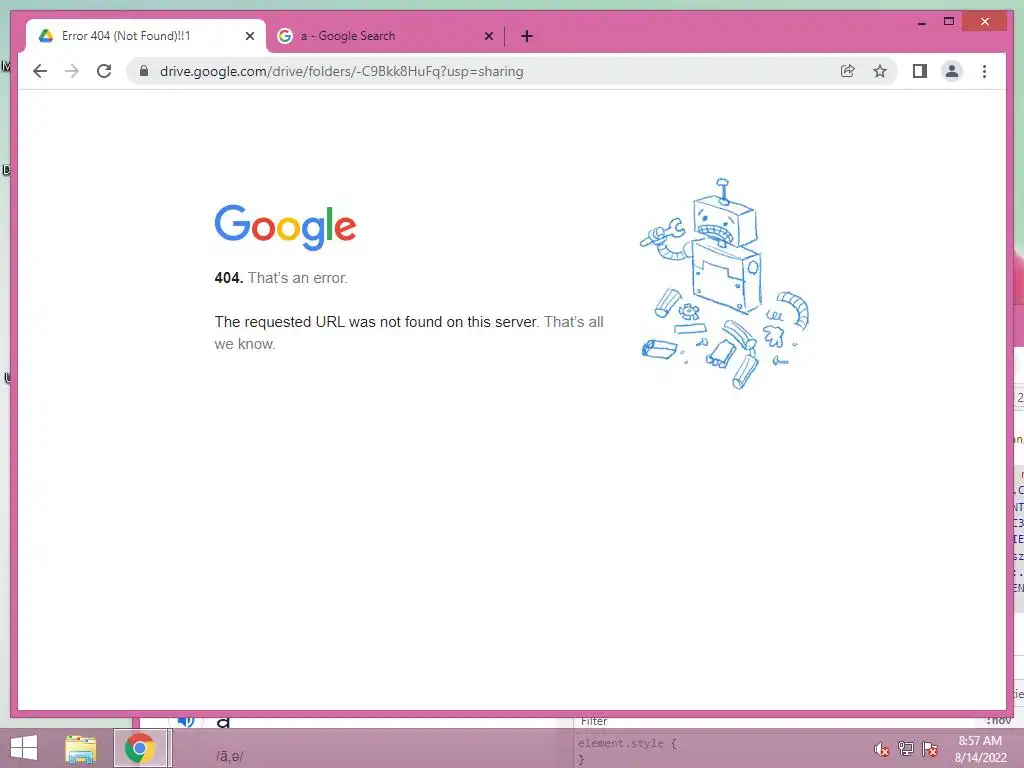Viewport: 1024px width, 768px height.
Task: Open File Explorer from the taskbar
Action: (81, 749)
